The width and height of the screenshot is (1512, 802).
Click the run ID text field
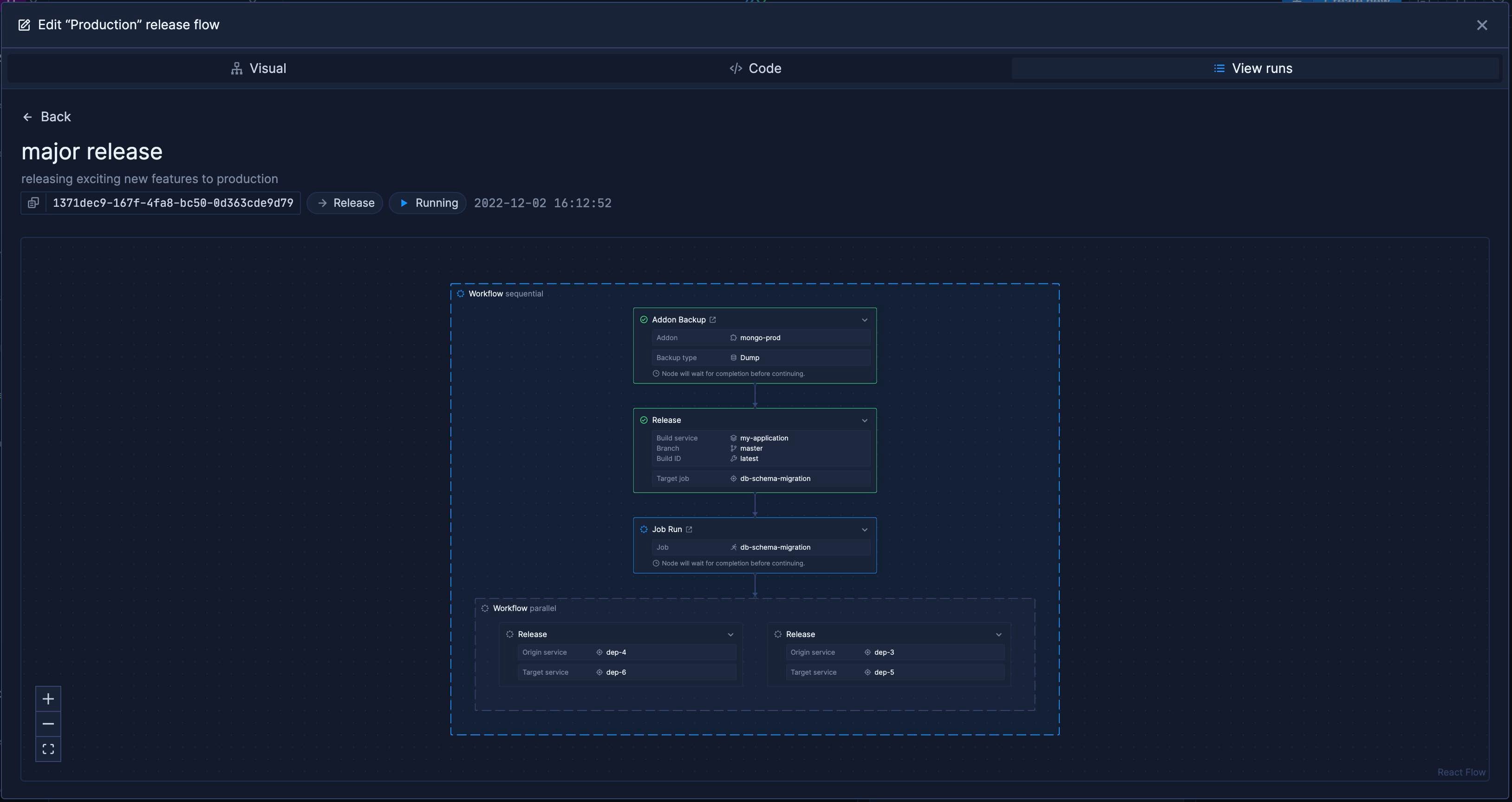point(173,203)
